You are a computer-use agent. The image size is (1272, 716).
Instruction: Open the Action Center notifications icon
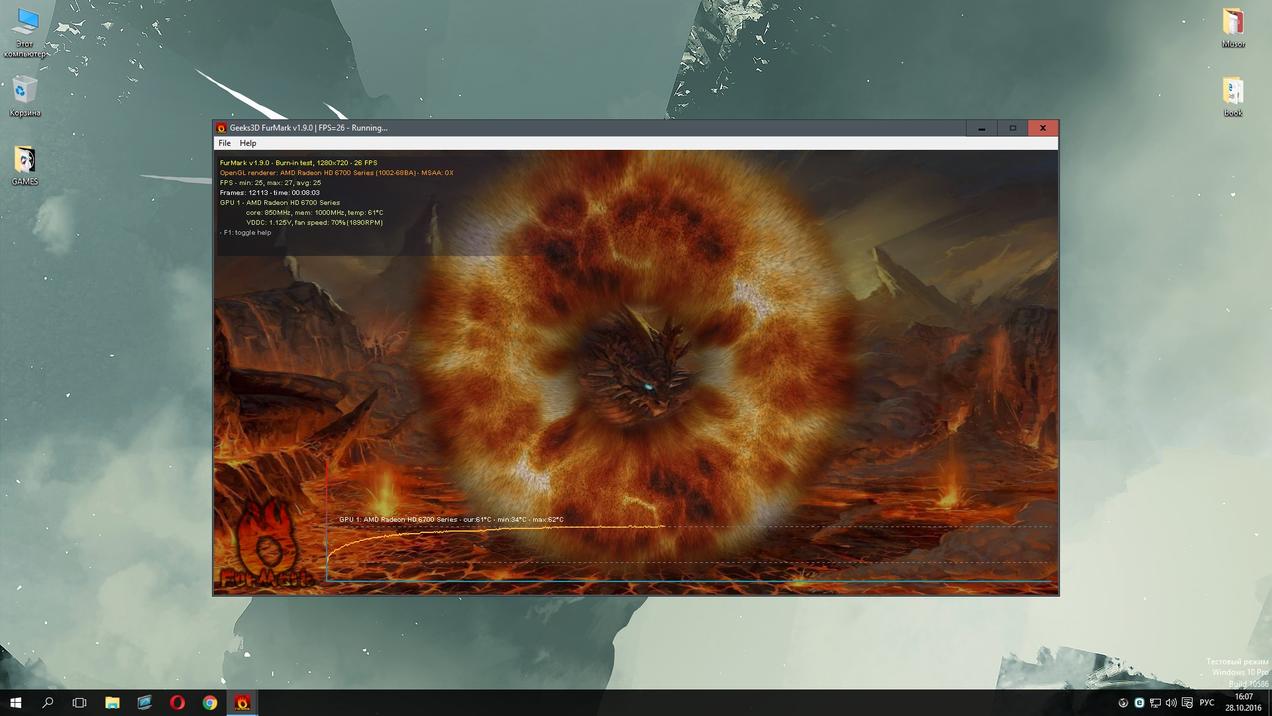pos(1187,703)
